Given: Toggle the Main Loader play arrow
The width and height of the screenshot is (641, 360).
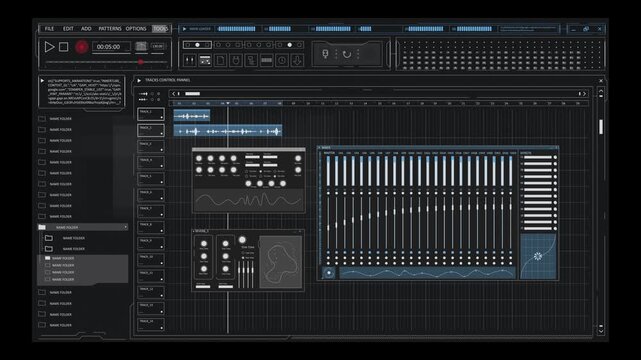Looking at the screenshot, I should point(184,29).
